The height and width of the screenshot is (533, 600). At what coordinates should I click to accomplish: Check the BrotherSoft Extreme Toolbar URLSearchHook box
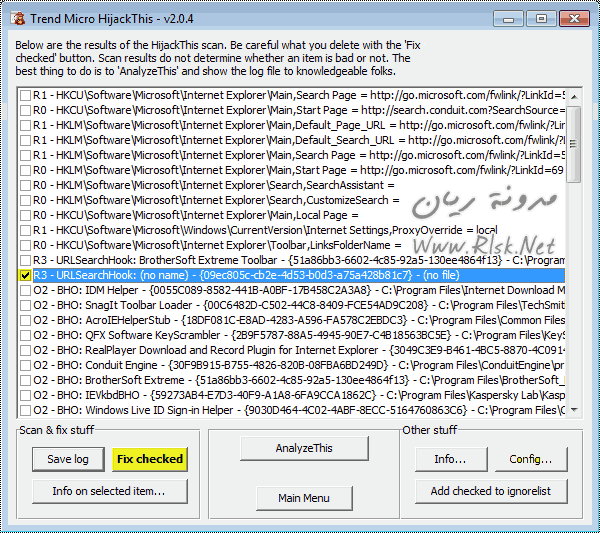(25, 260)
